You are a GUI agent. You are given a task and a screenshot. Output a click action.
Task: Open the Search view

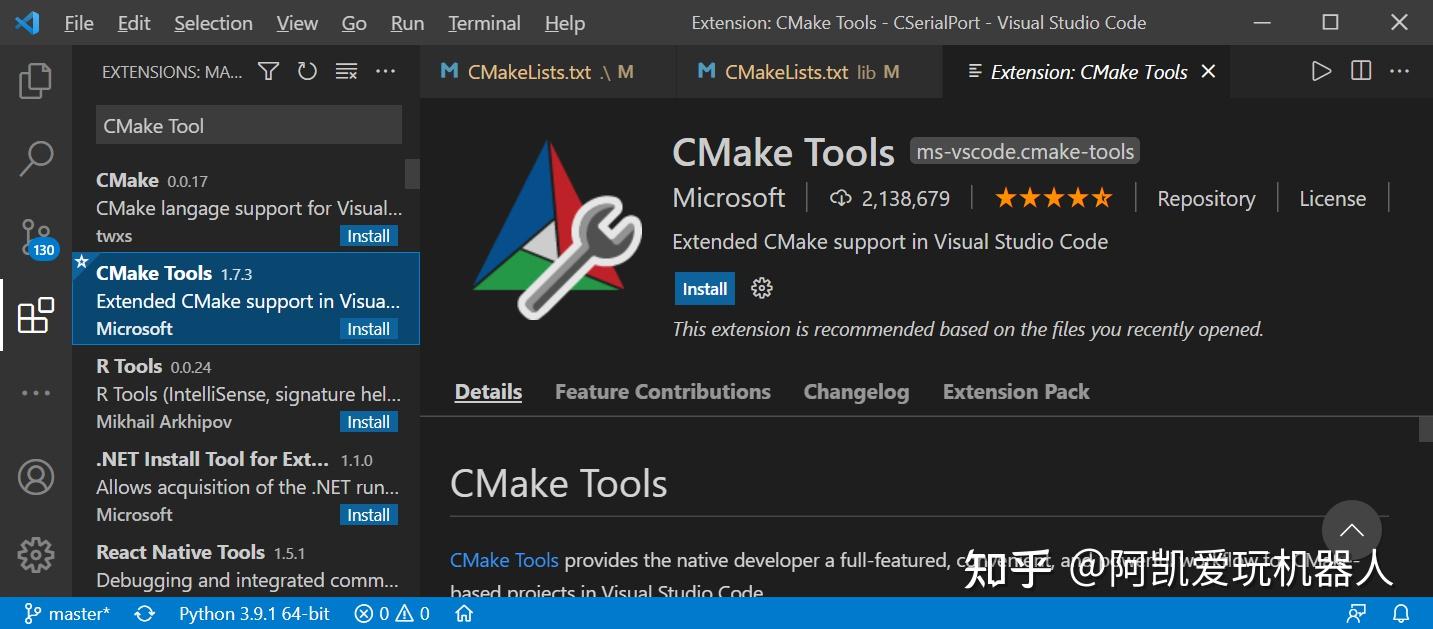pyautogui.click(x=36, y=157)
